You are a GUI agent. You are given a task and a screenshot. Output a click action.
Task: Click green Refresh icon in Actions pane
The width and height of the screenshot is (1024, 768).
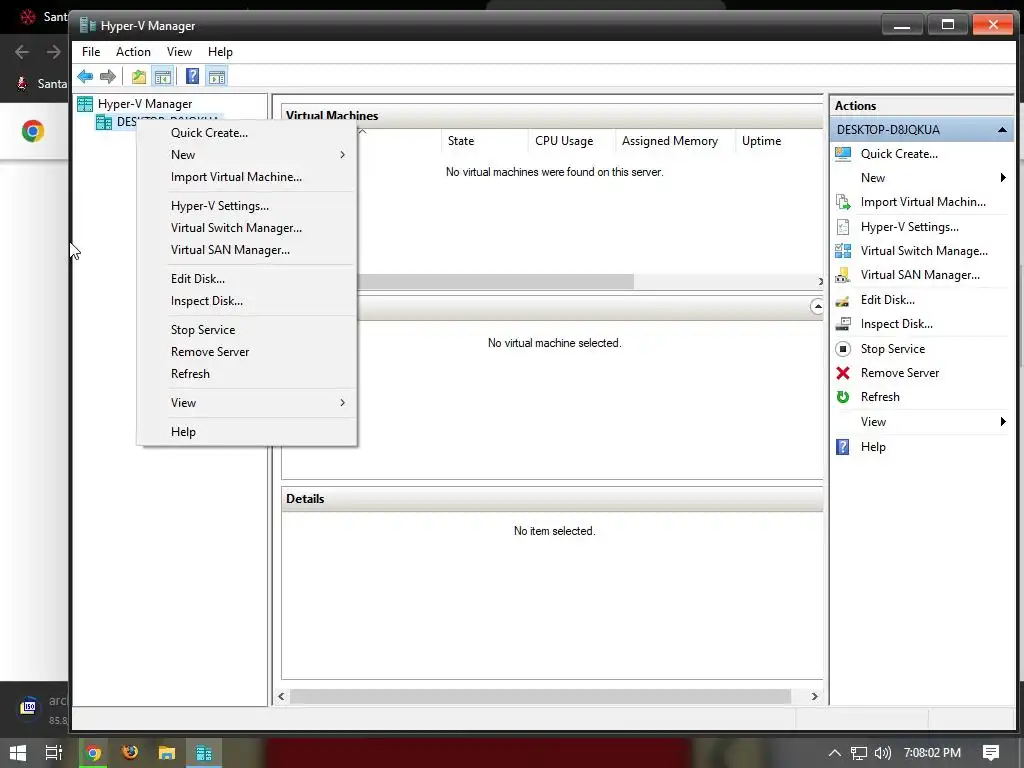843,397
